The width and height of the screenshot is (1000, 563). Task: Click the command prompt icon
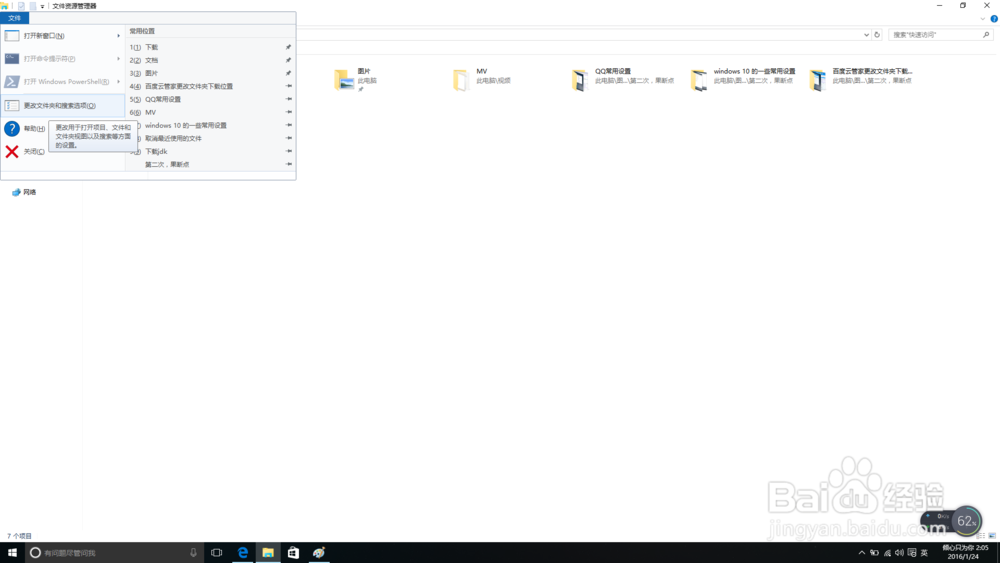11,59
